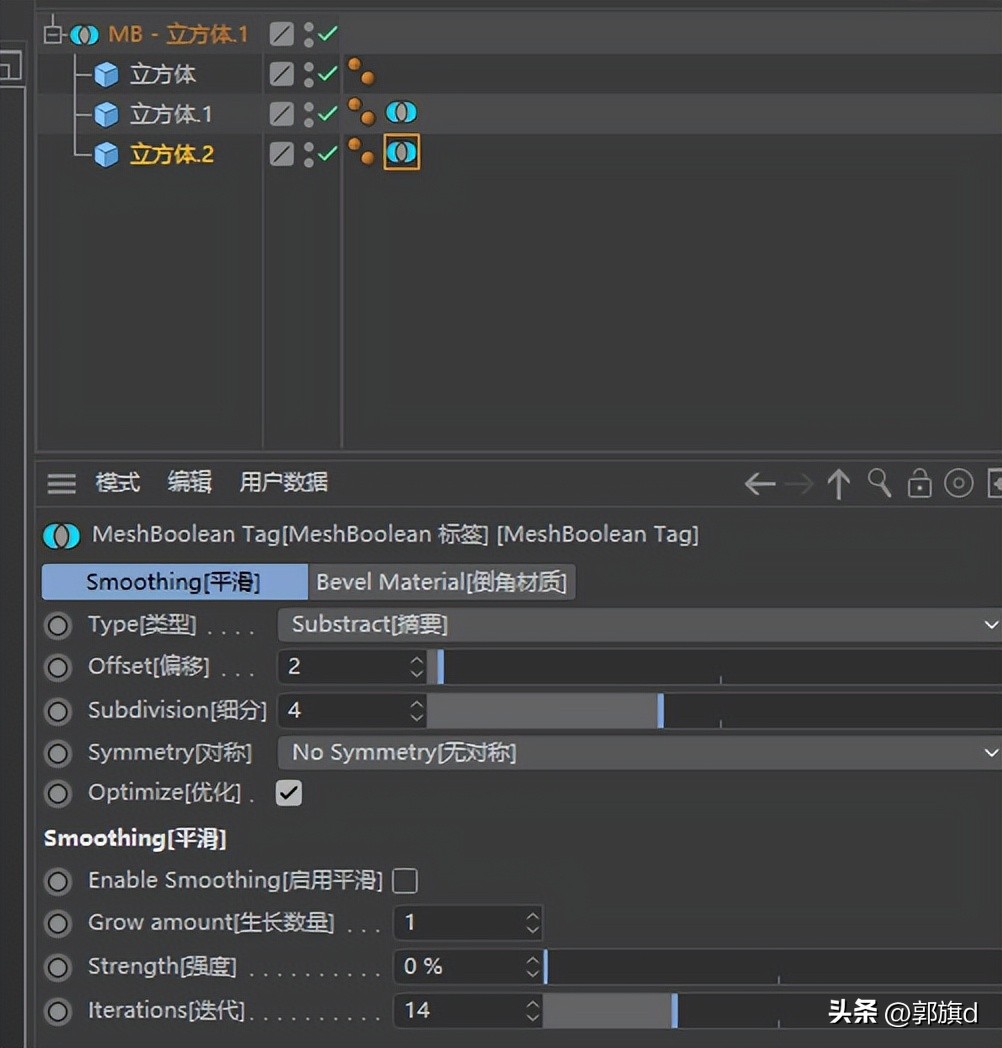The width and height of the screenshot is (1002, 1048).
Task: Click the back navigation arrow
Action: [759, 483]
